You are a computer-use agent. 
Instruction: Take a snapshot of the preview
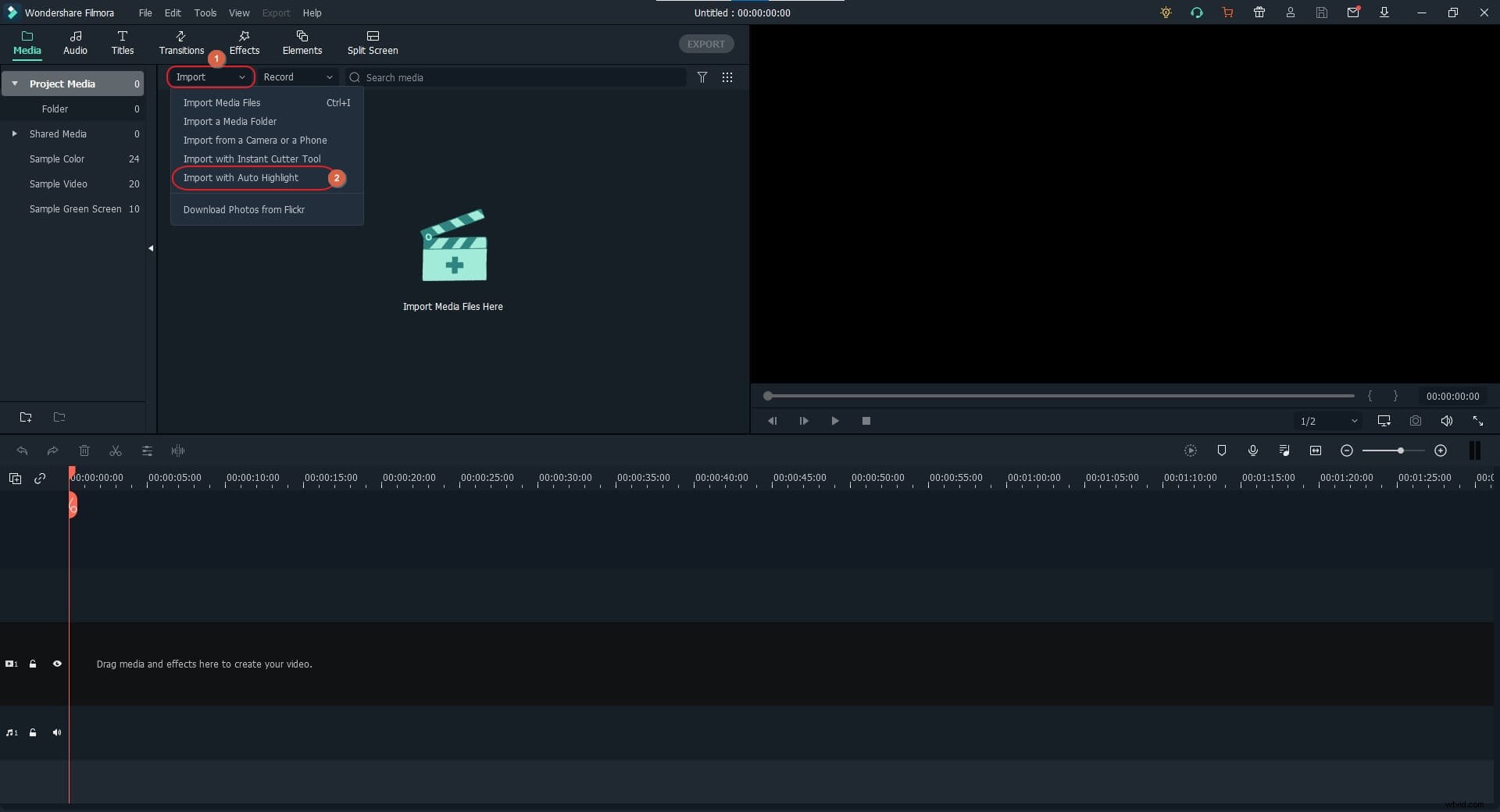[1416, 421]
